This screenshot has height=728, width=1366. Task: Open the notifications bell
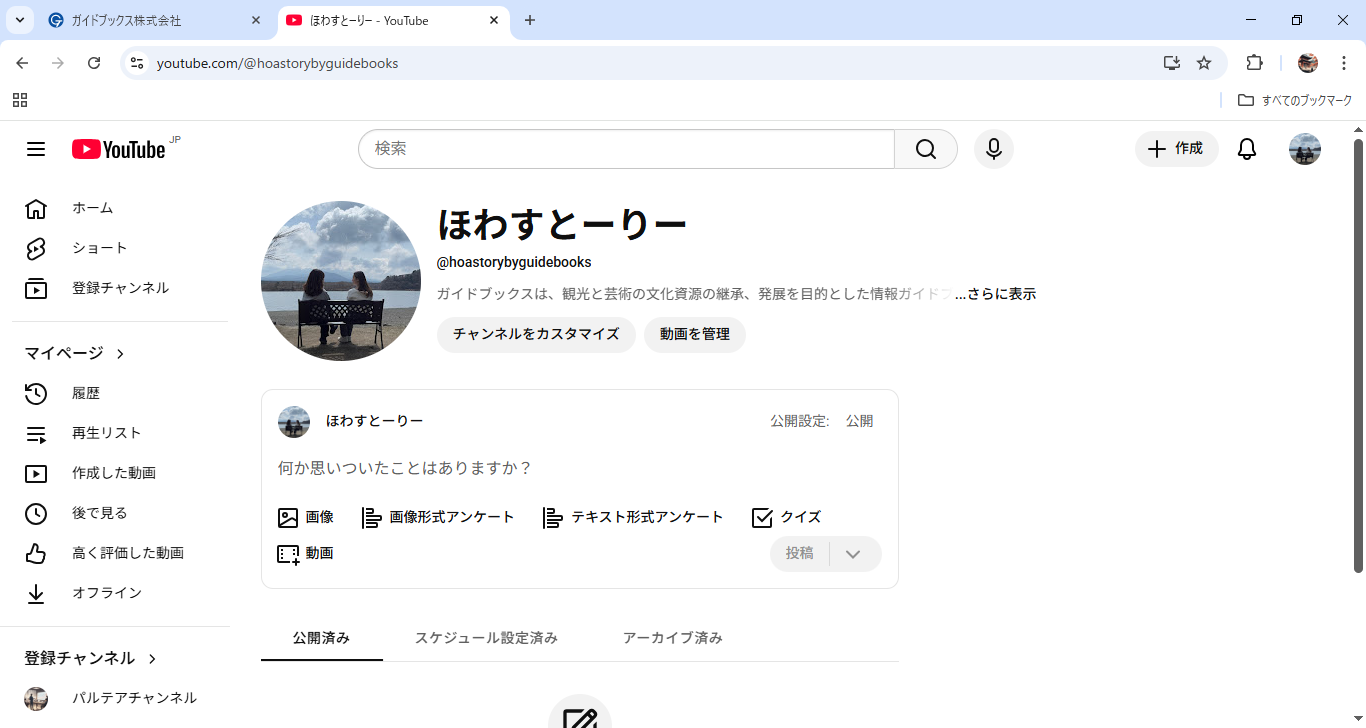click(x=1246, y=149)
